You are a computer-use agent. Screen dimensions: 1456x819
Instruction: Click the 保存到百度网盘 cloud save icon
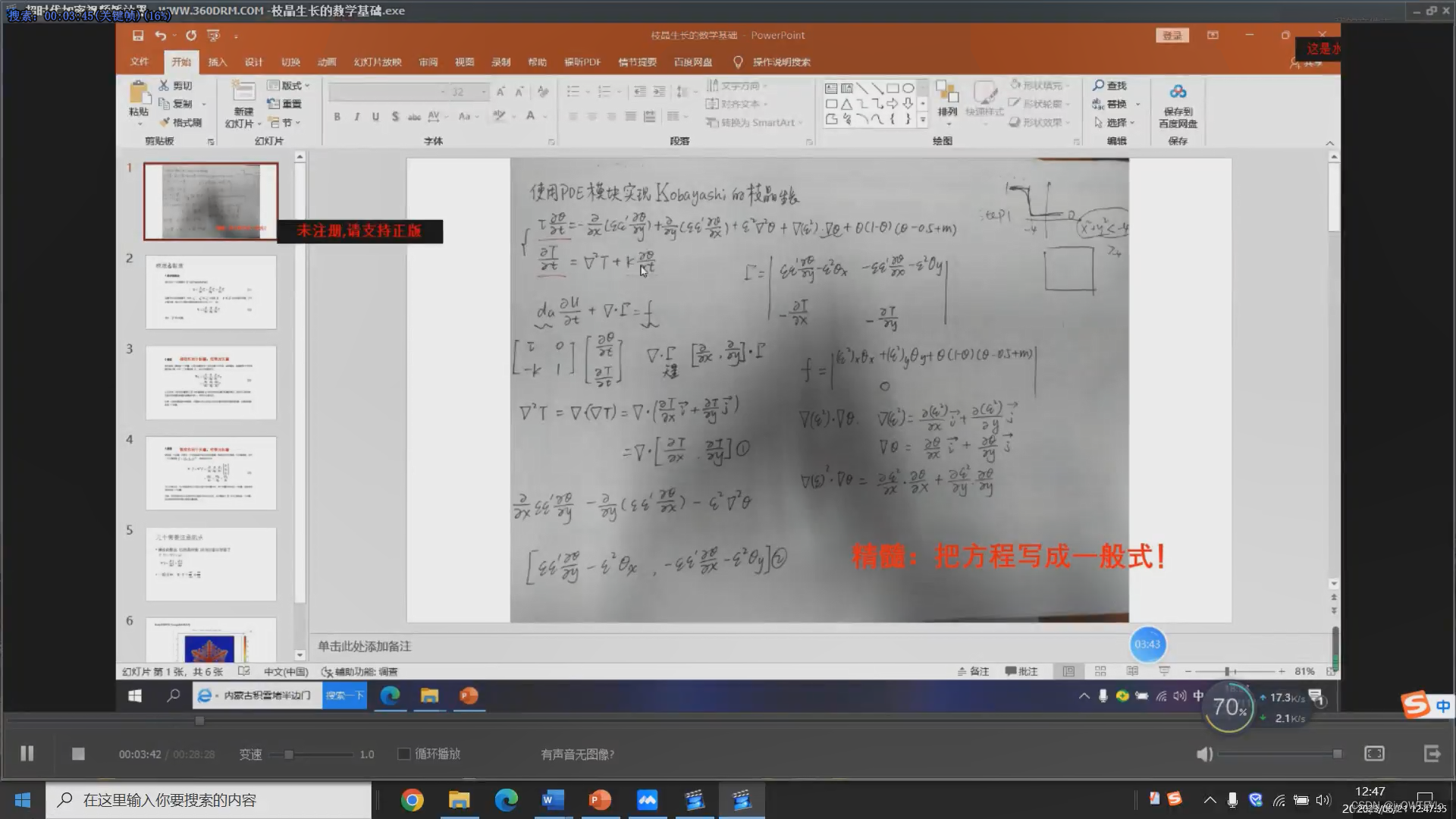pyautogui.click(x=1178, y=93)
